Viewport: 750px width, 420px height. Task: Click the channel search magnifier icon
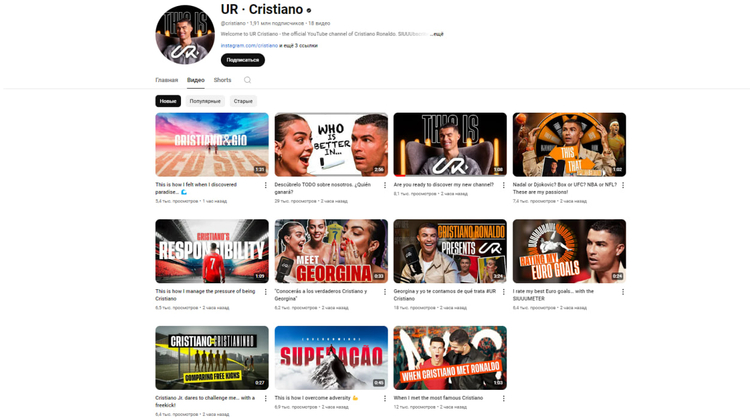[247, 80]
